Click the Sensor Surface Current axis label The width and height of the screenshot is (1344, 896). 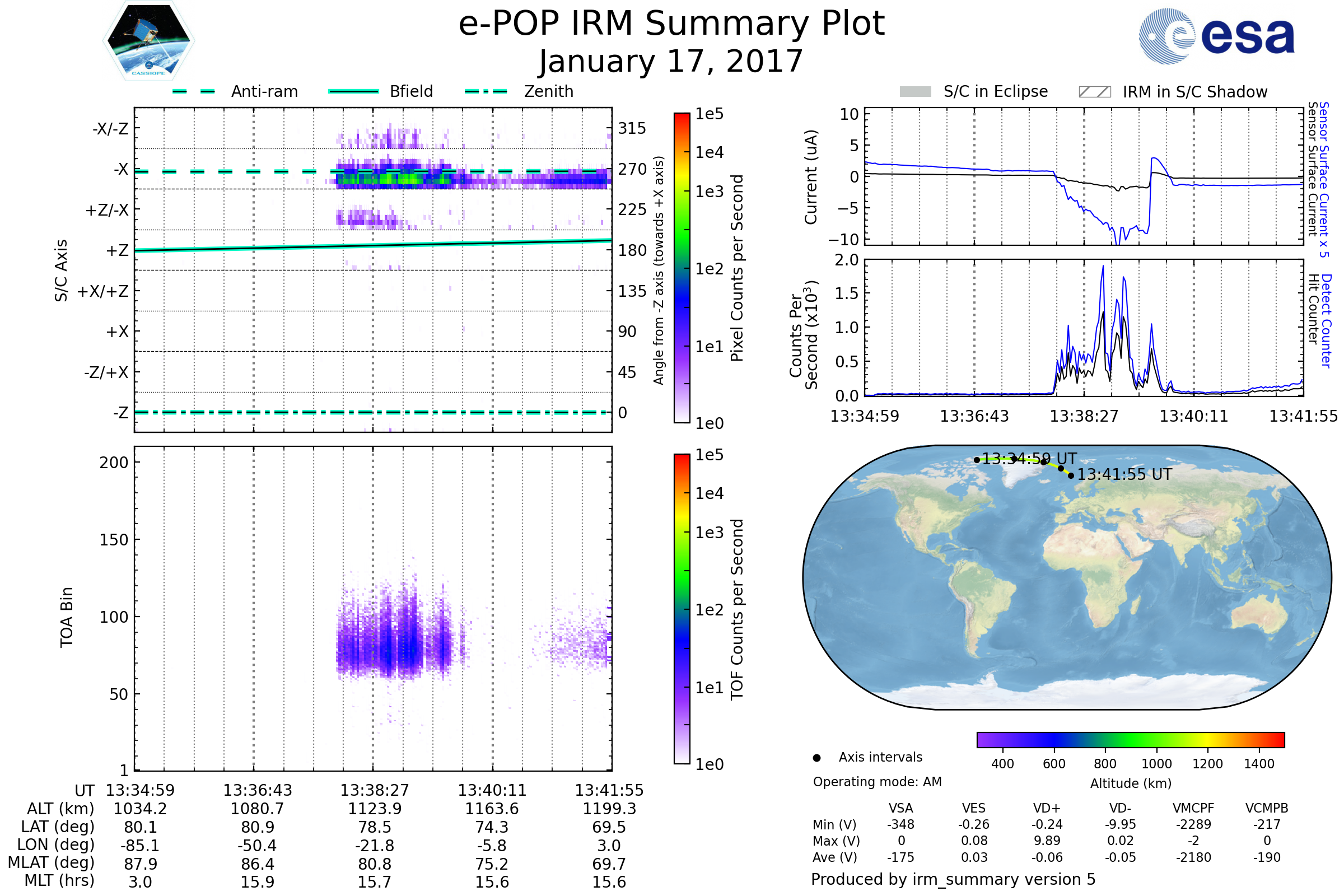point(1312,169)
